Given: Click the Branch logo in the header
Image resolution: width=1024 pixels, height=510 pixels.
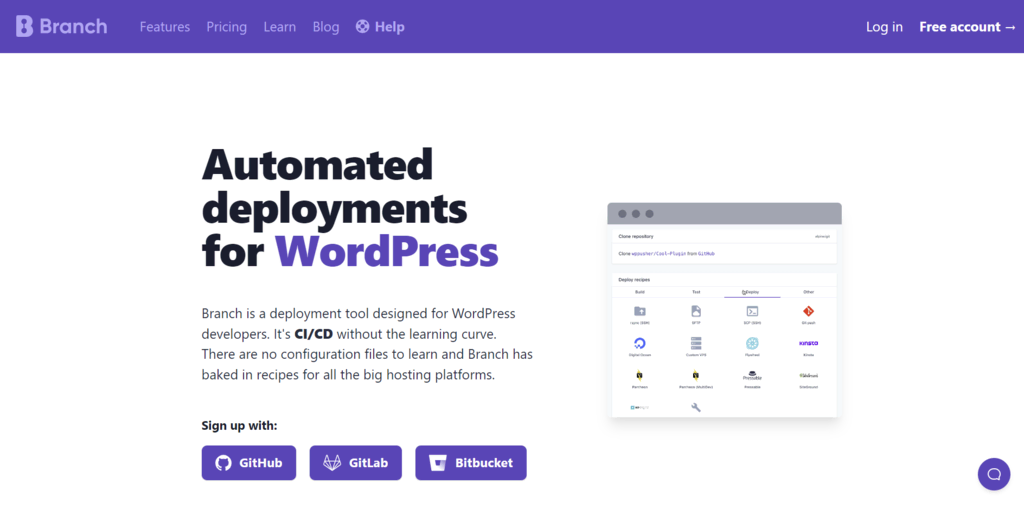Looking at the screenshot, I should pyautogui.click(x=62, y=26).
